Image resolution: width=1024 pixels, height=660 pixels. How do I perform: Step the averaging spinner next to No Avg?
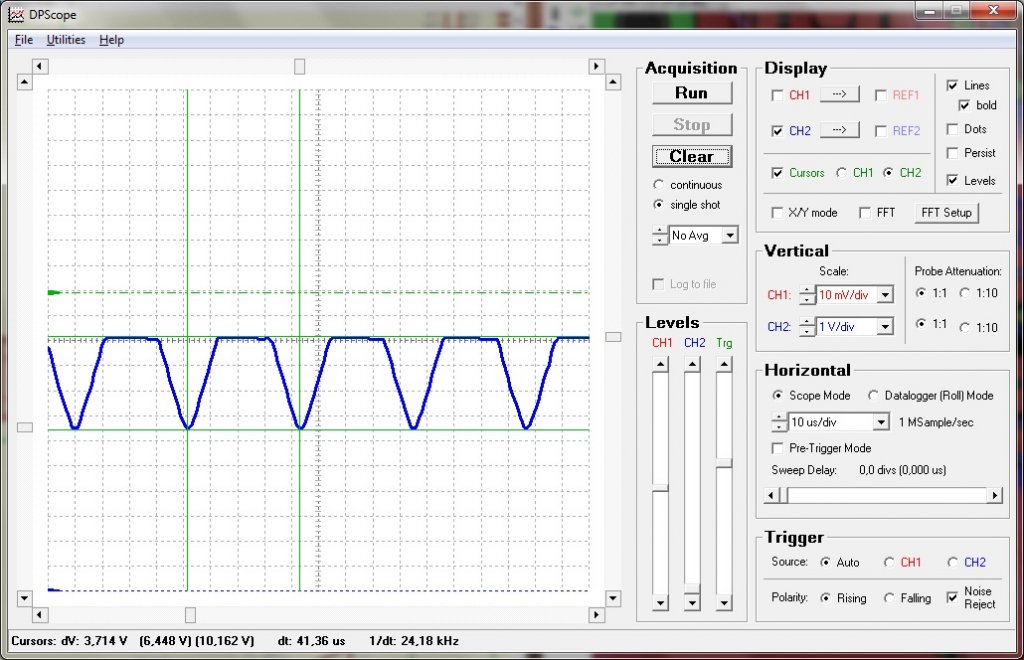660,235
